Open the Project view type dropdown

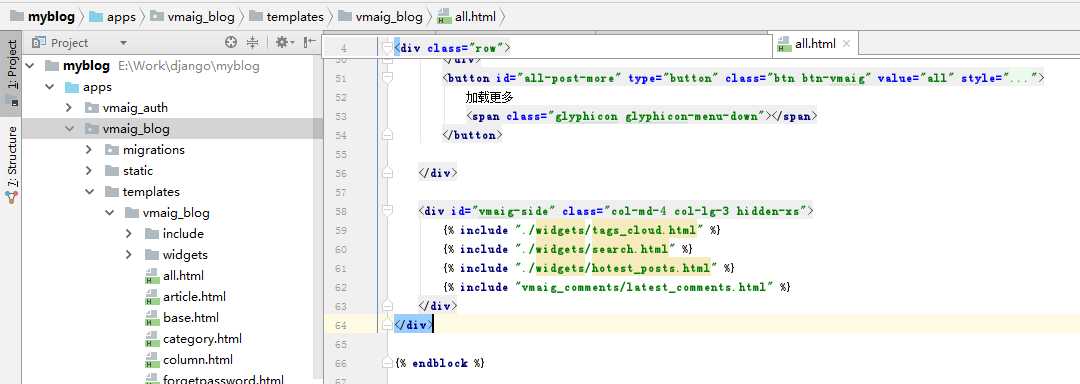tap(123, 43)
